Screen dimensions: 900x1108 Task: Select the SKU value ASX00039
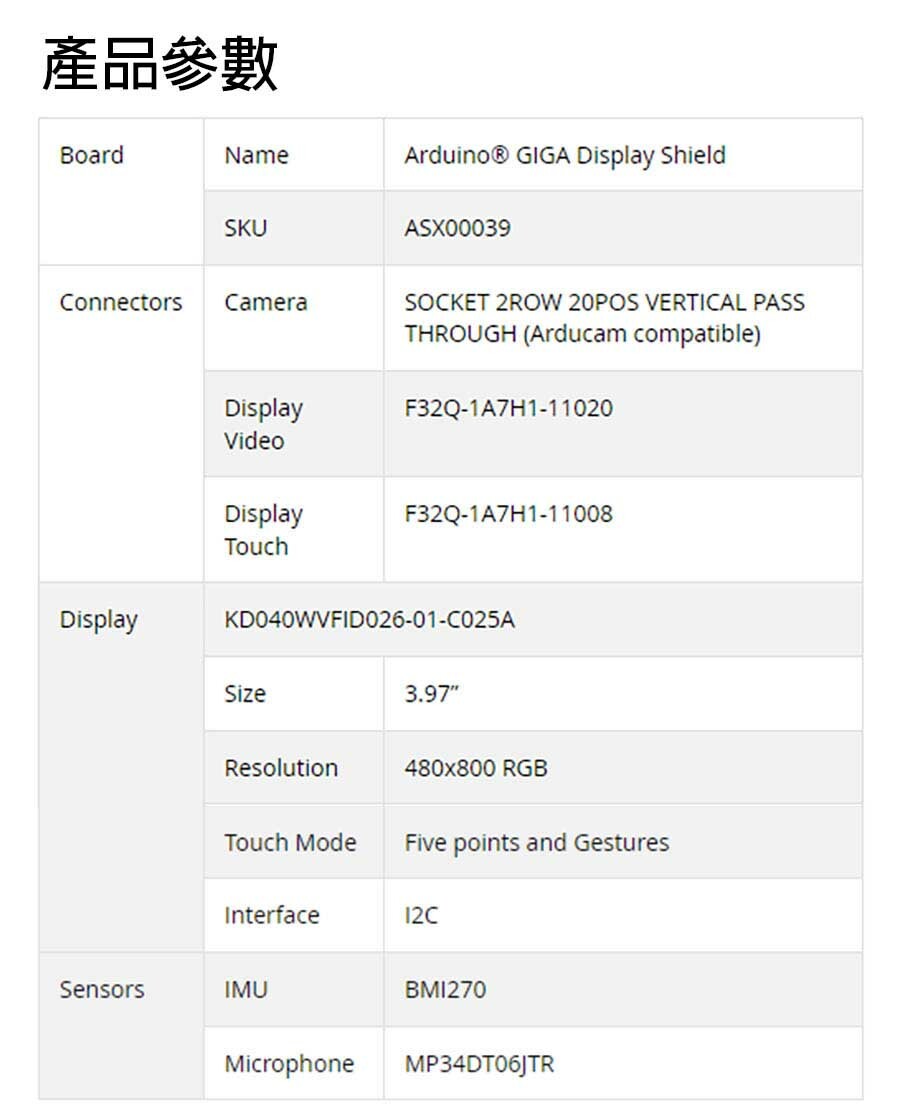pos(457,229)
